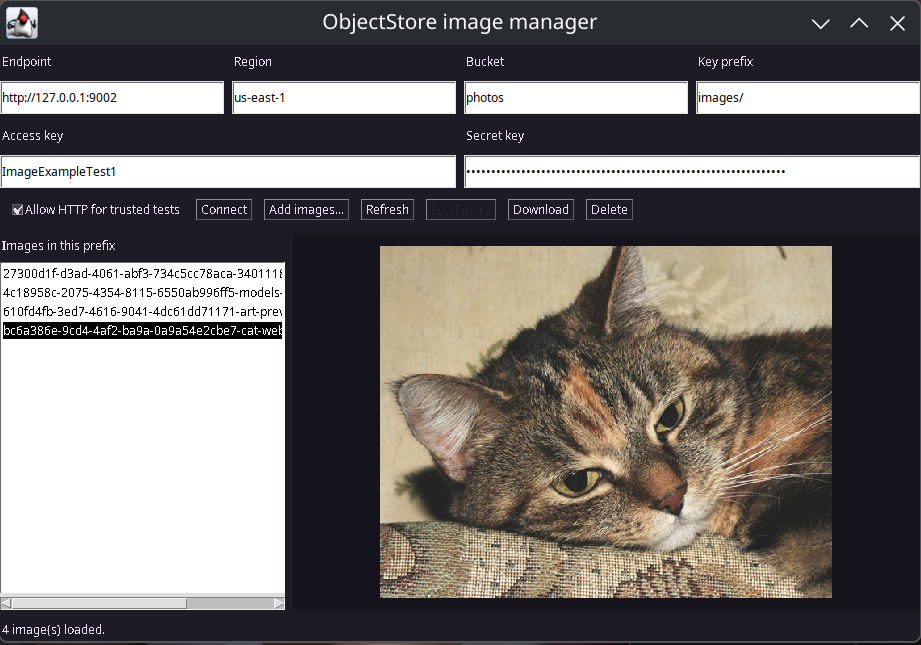
Task: Select the highlighted bc6a386e cat-web item
Action: pos(142,330)
